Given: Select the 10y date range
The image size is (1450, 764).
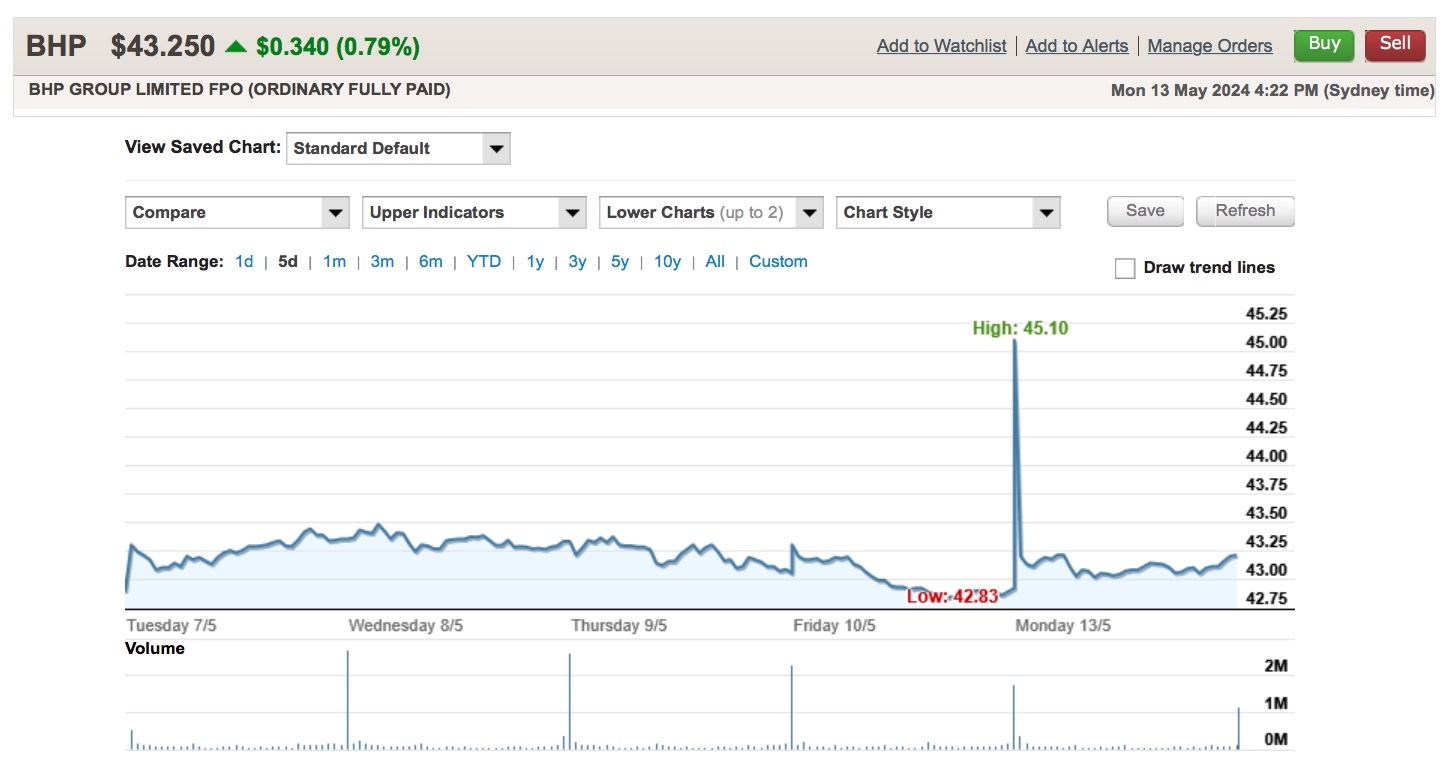Looking at the screenshot, I should tap(667, 262).
